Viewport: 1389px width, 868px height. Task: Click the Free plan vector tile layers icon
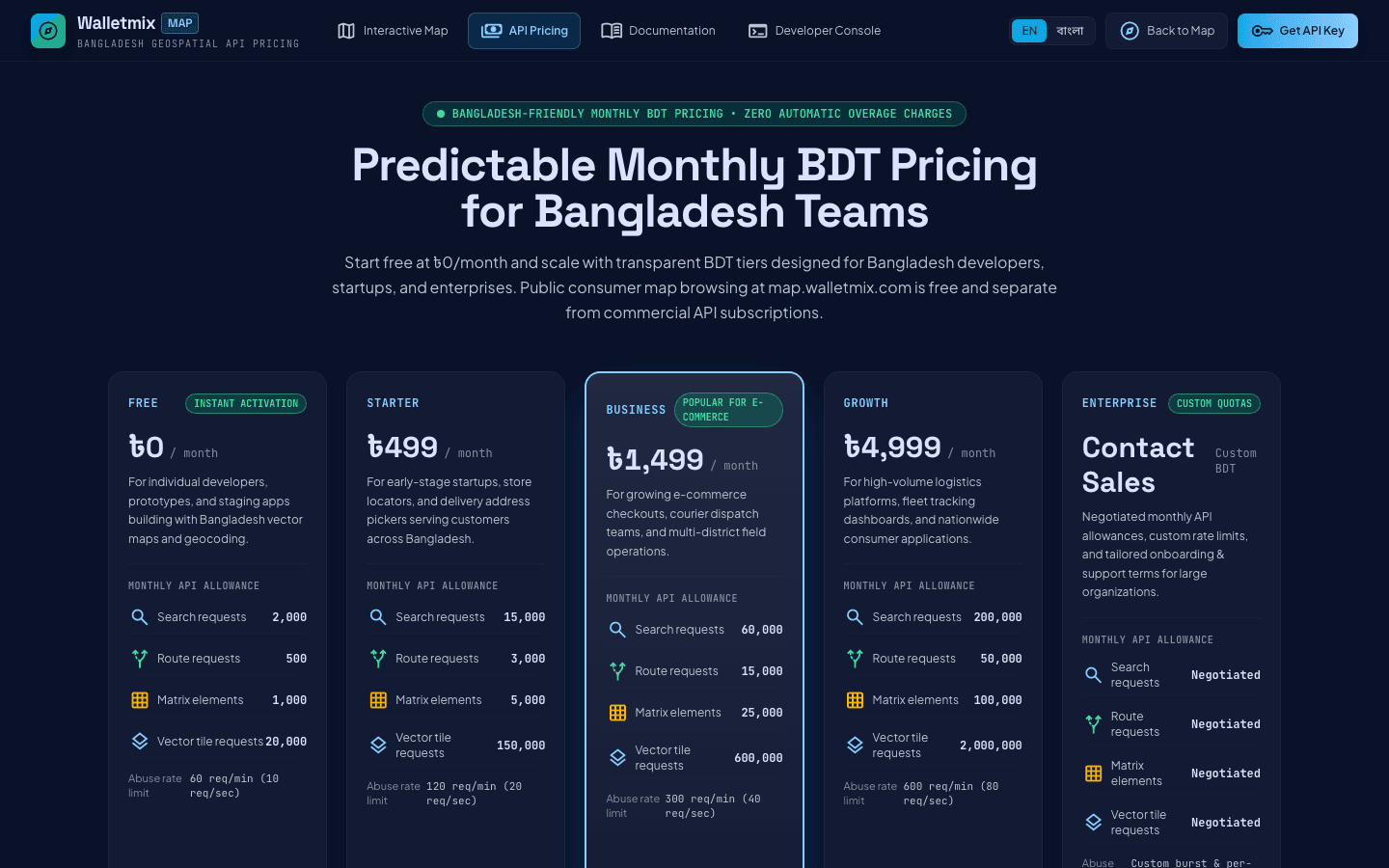coord(140,742)
